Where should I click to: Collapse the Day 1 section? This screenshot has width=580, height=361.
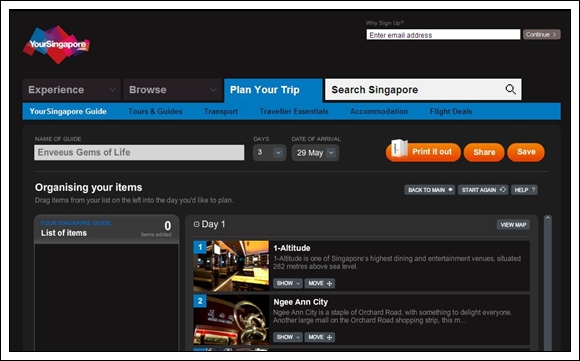196,224
